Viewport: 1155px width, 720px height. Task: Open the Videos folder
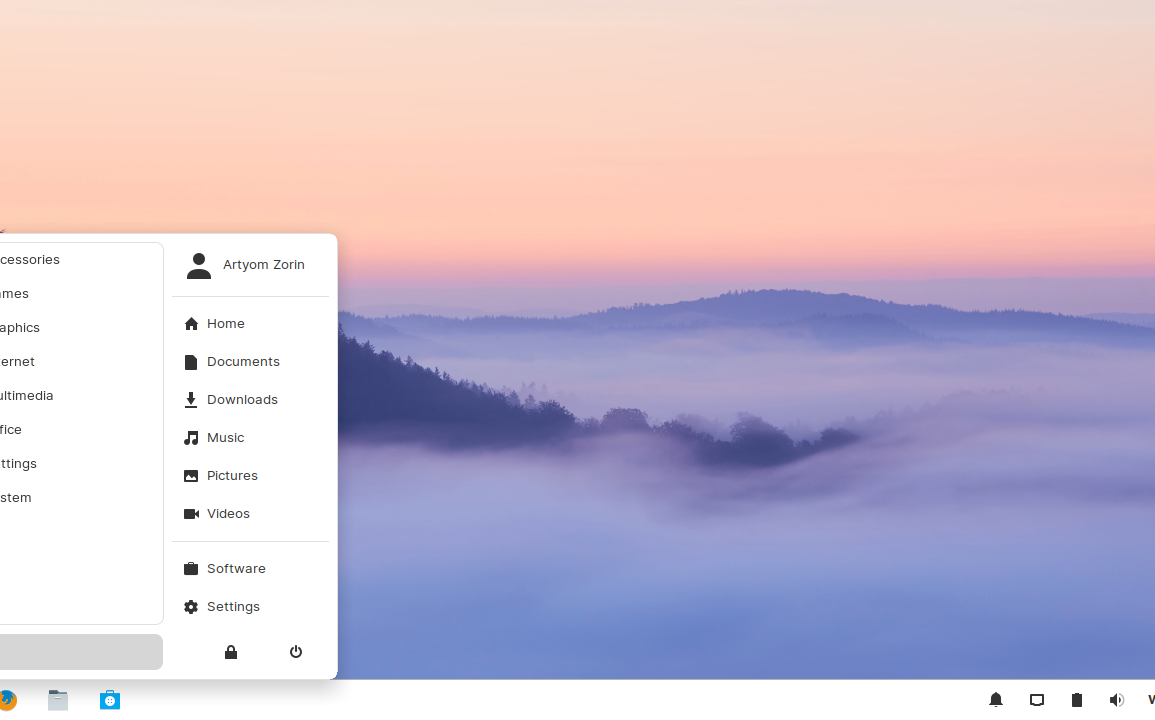click(x=250, y=514)
